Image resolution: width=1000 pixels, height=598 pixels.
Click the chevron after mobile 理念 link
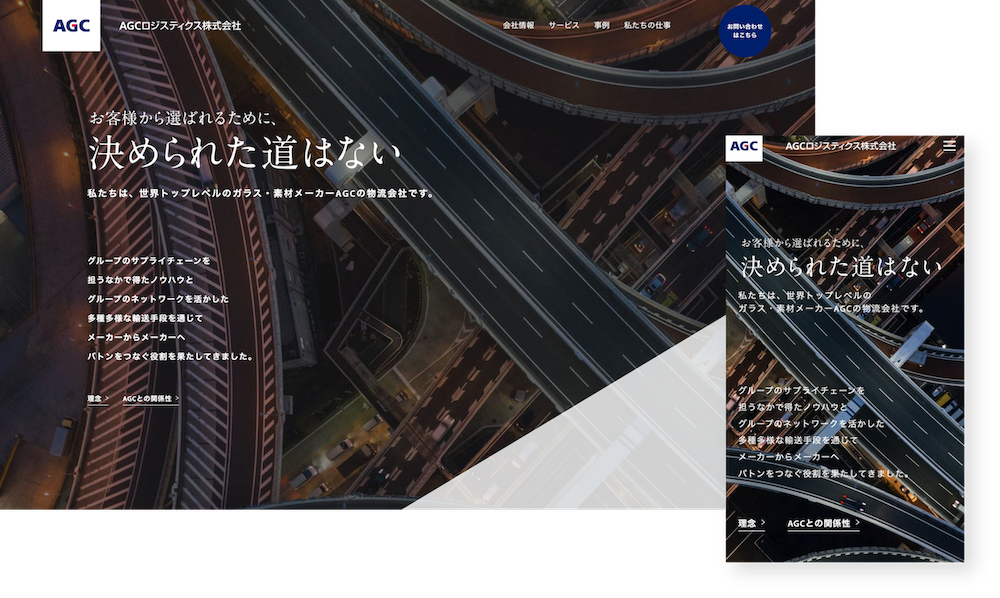pos(763,522)
